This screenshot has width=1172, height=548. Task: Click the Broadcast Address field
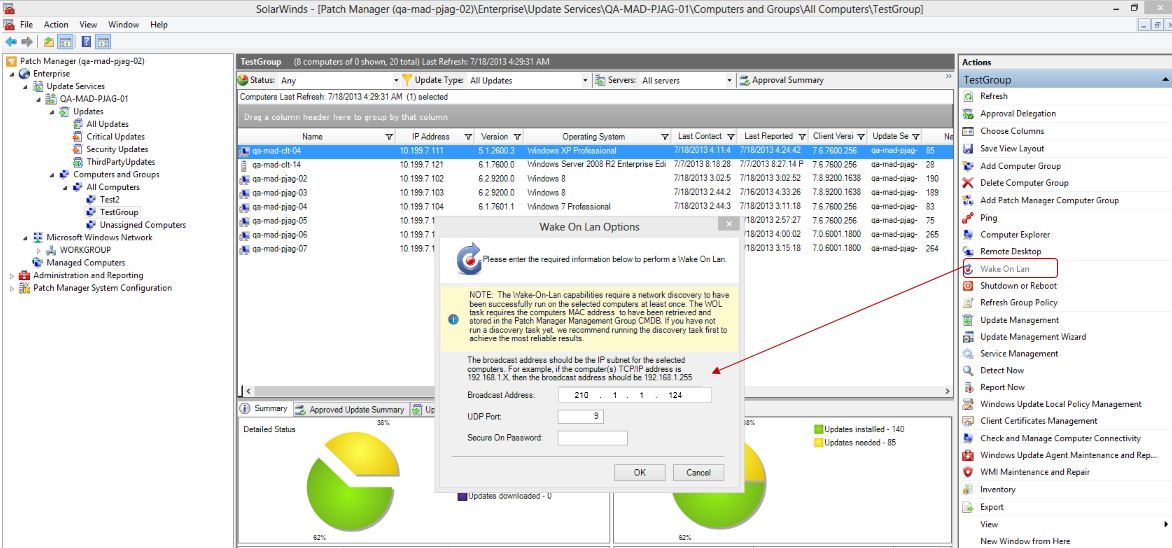(x=635, y=395)
